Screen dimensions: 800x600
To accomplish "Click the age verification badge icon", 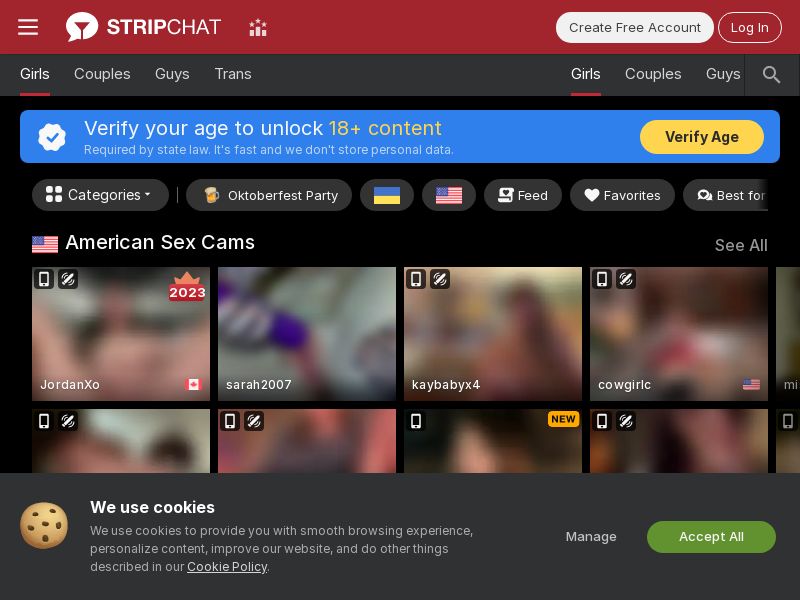I will tap(52, 137).
